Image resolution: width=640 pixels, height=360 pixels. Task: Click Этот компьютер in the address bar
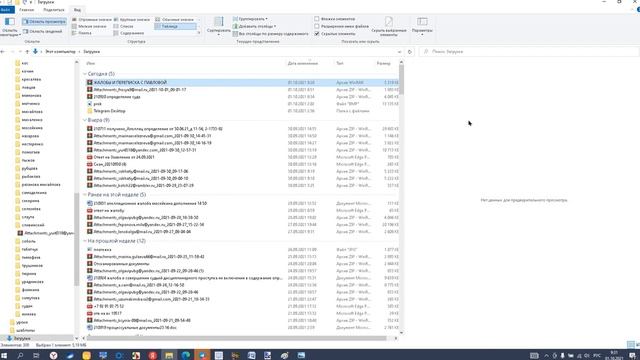pos(60,52)
